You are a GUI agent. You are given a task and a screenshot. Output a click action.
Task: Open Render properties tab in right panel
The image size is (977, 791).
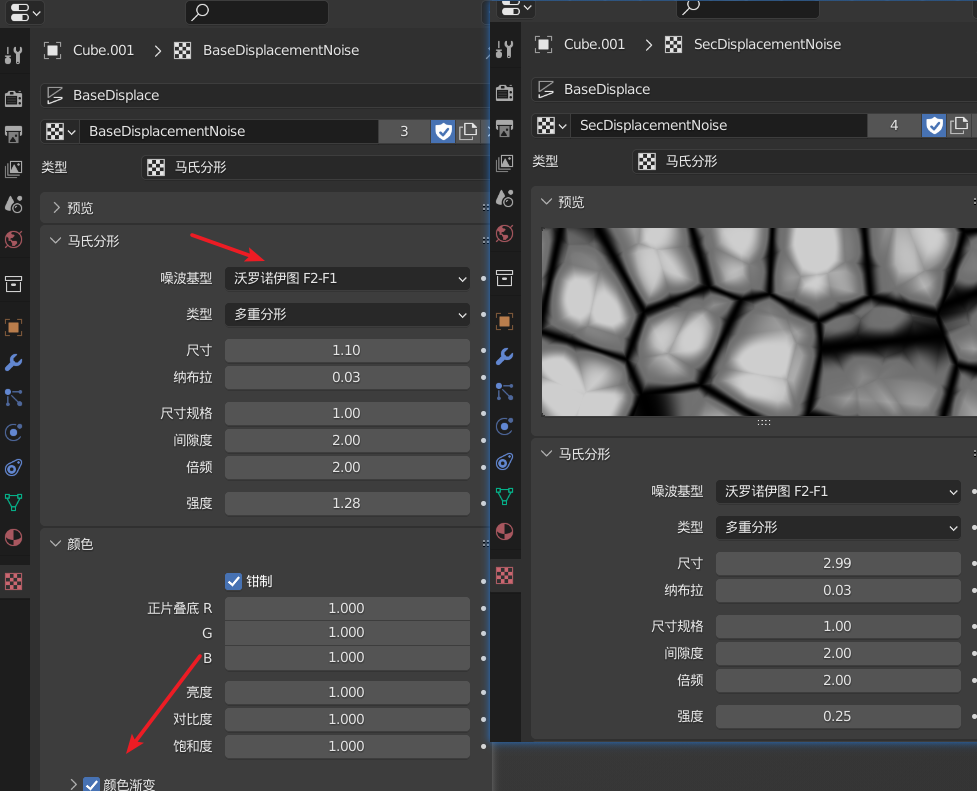point(505,92)
